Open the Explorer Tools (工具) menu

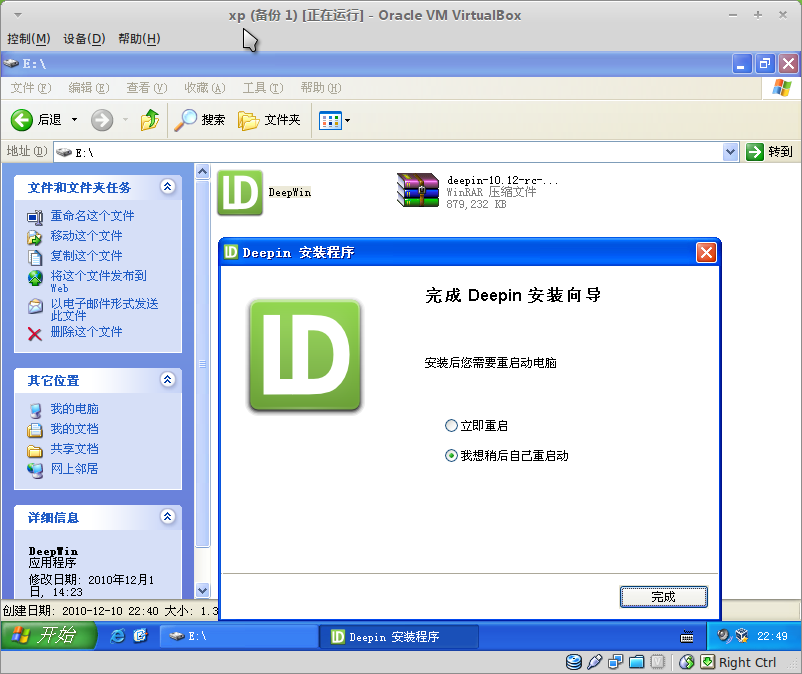click(263, 88)
